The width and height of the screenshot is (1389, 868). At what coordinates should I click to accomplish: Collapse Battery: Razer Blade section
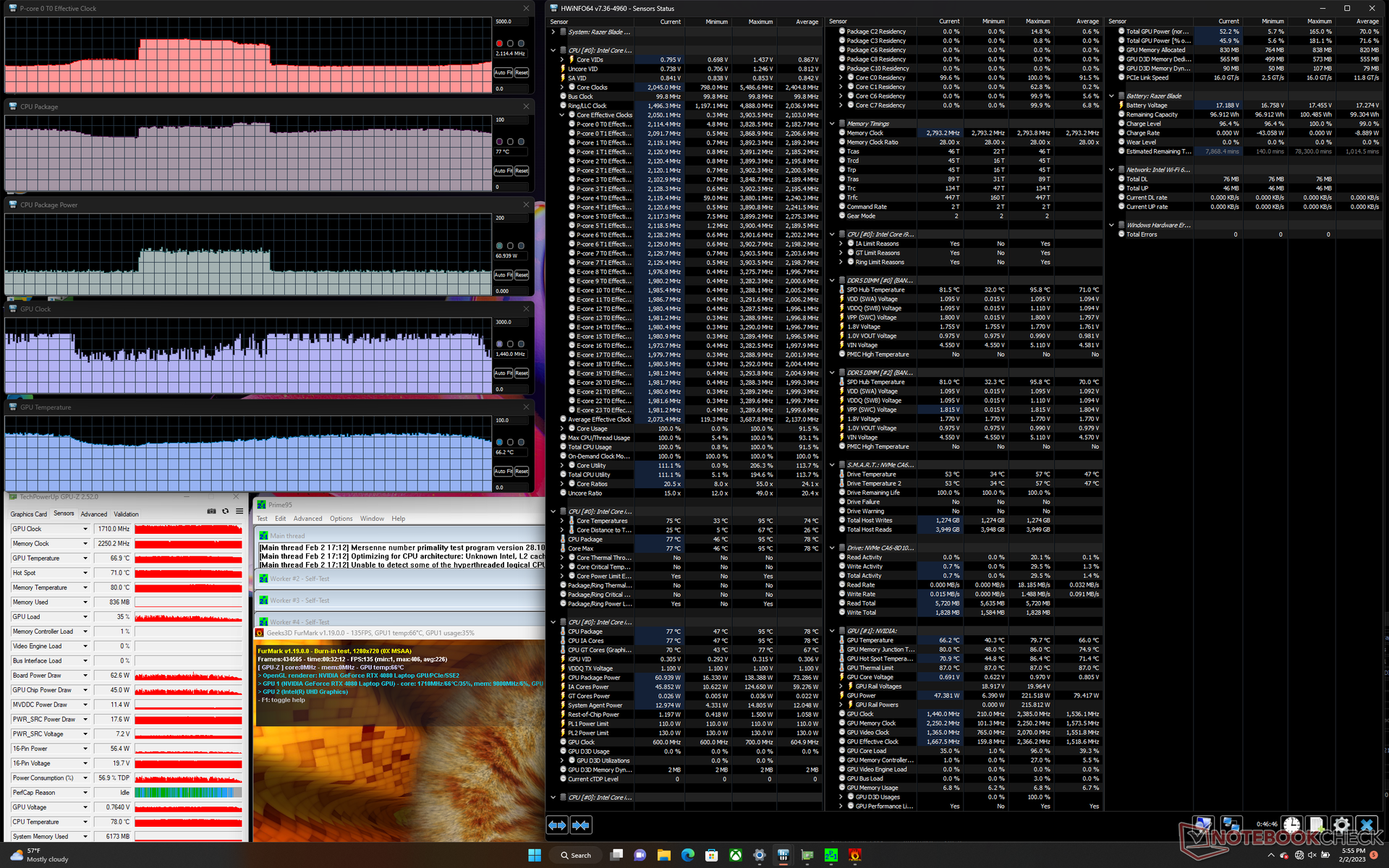[x=1112, y=96]
